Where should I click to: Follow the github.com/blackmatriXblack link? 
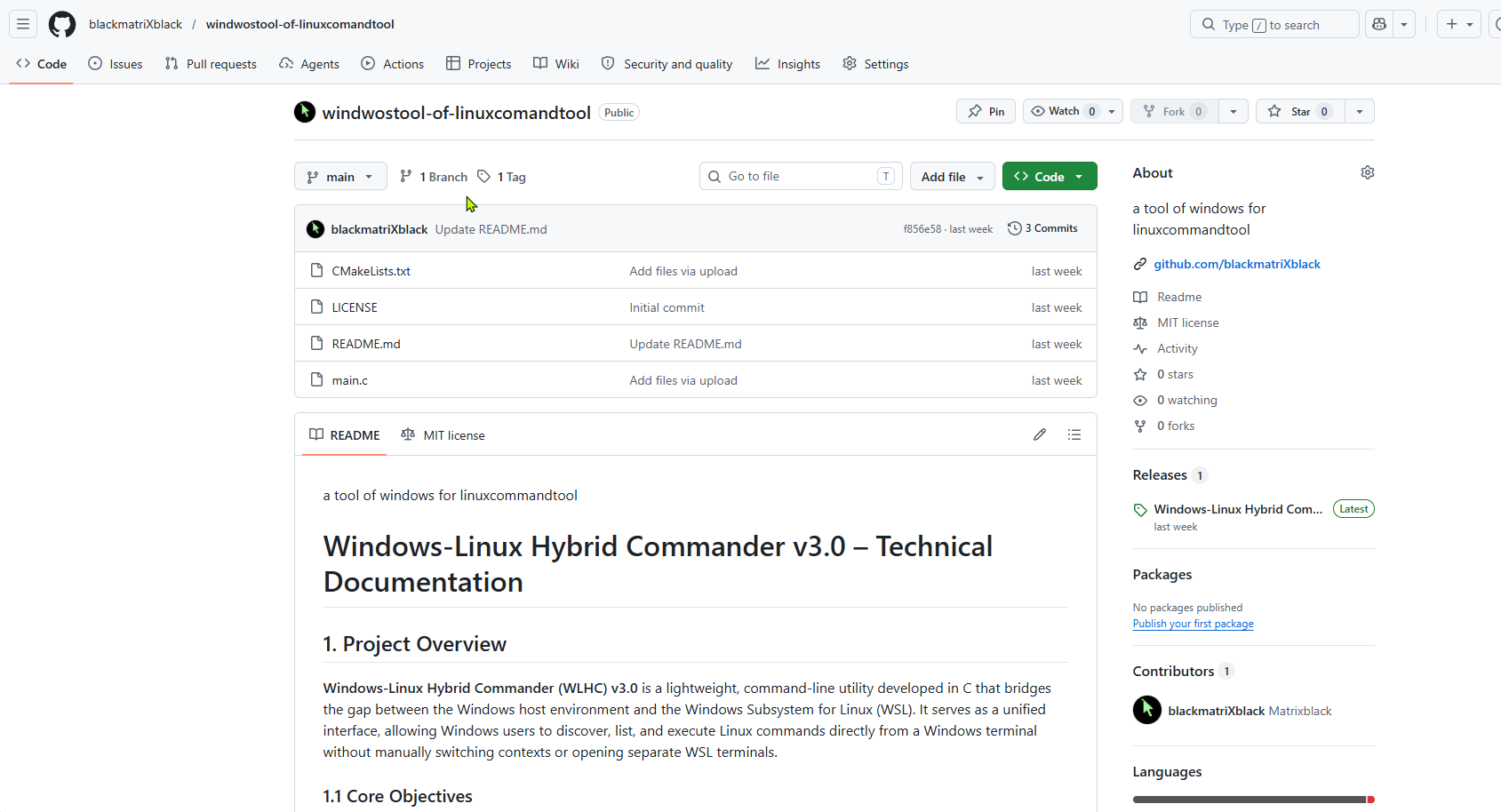[1236, 264]
